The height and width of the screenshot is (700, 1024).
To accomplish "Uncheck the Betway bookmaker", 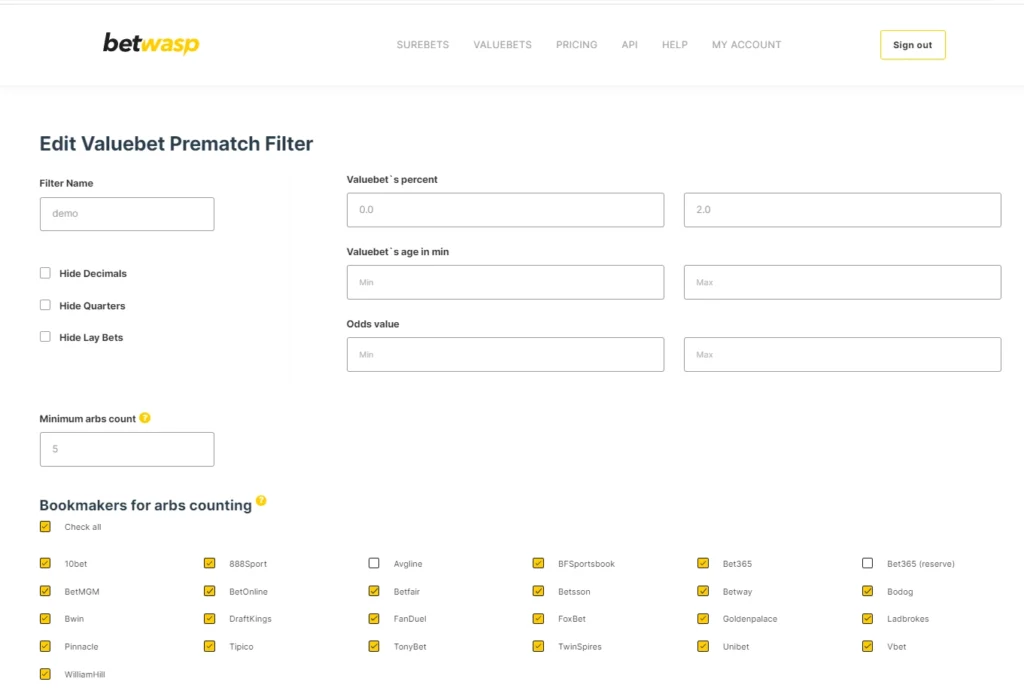I will (x=703, y=591).
